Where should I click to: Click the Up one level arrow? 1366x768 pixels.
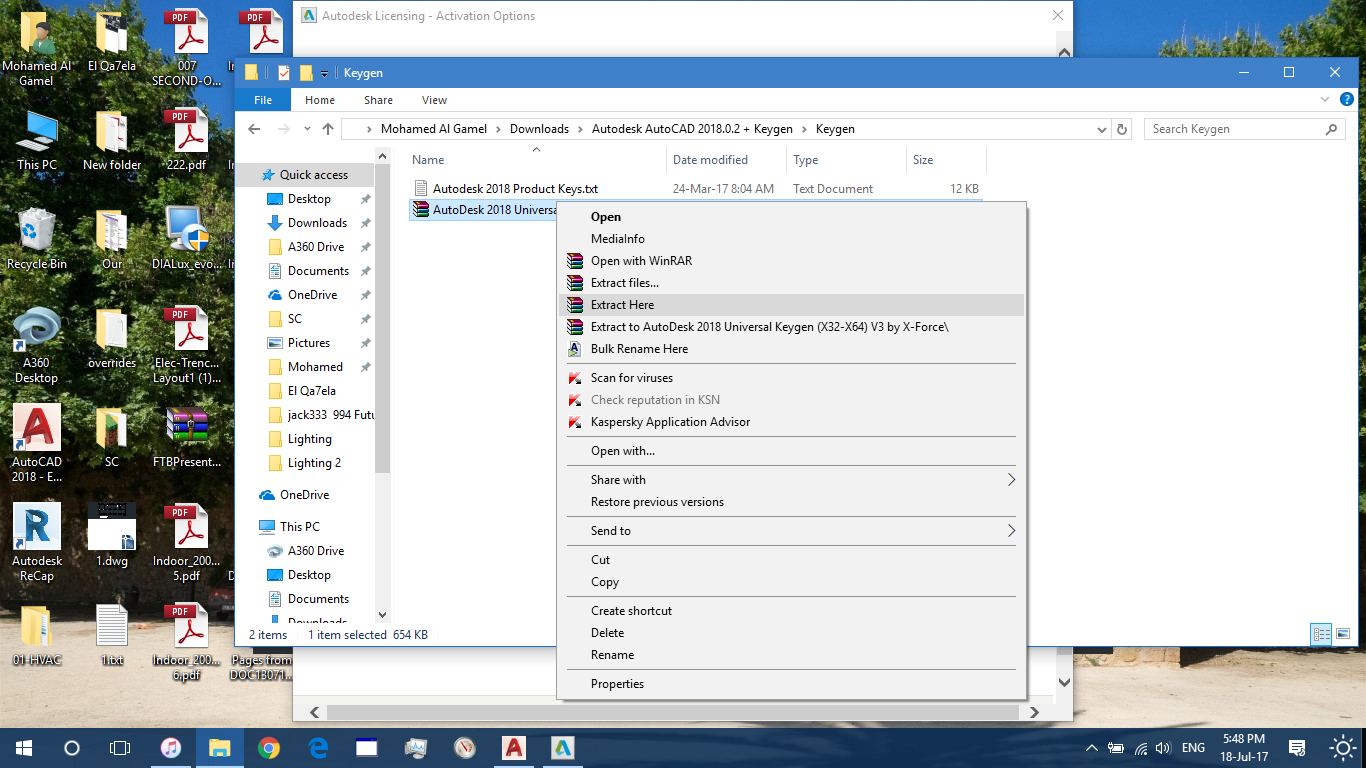pos(328,129)
